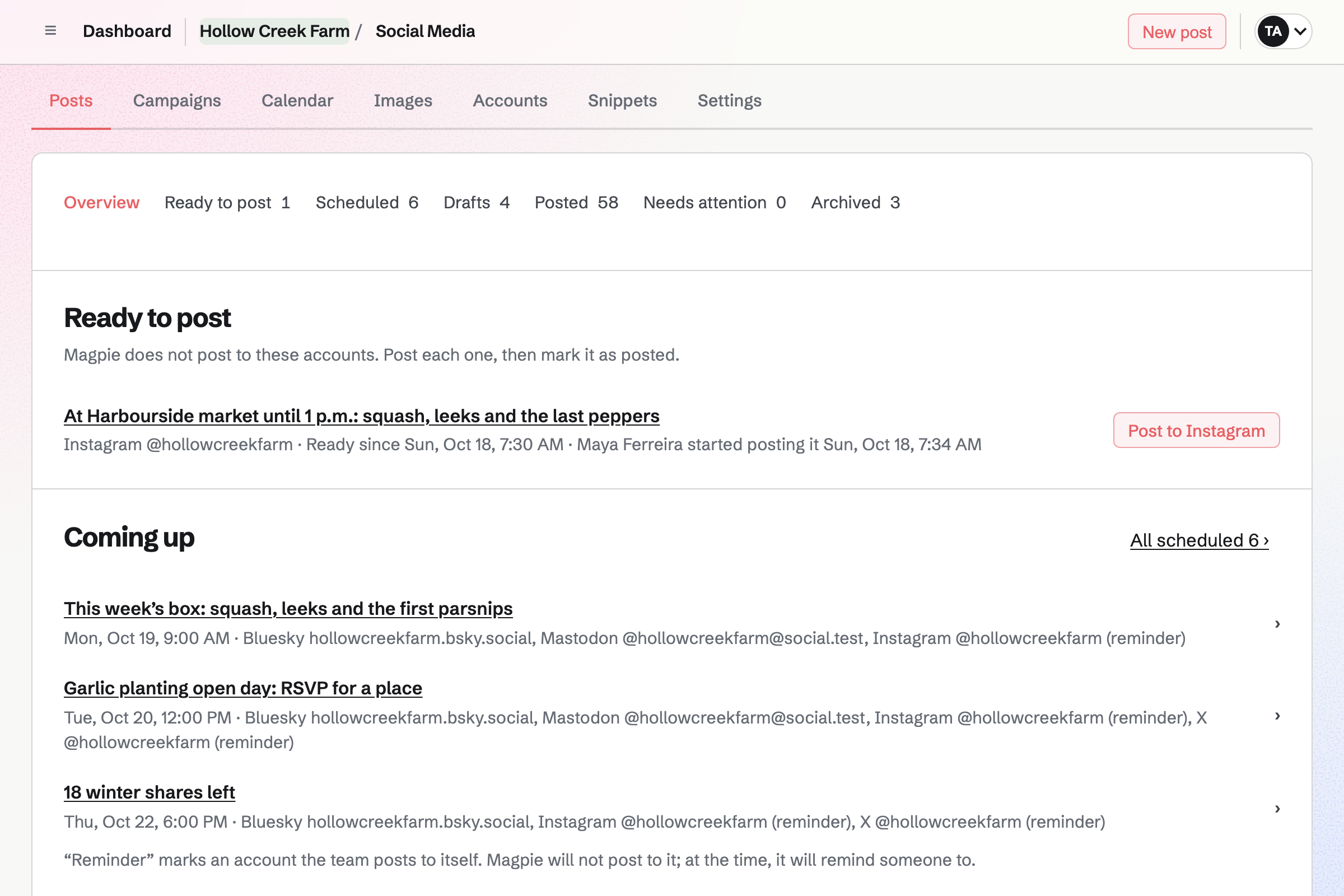Viewport: 1344px width, 896px height.
Task: Click Social Media breadcrumb
Action: click(x=425, y=31)
